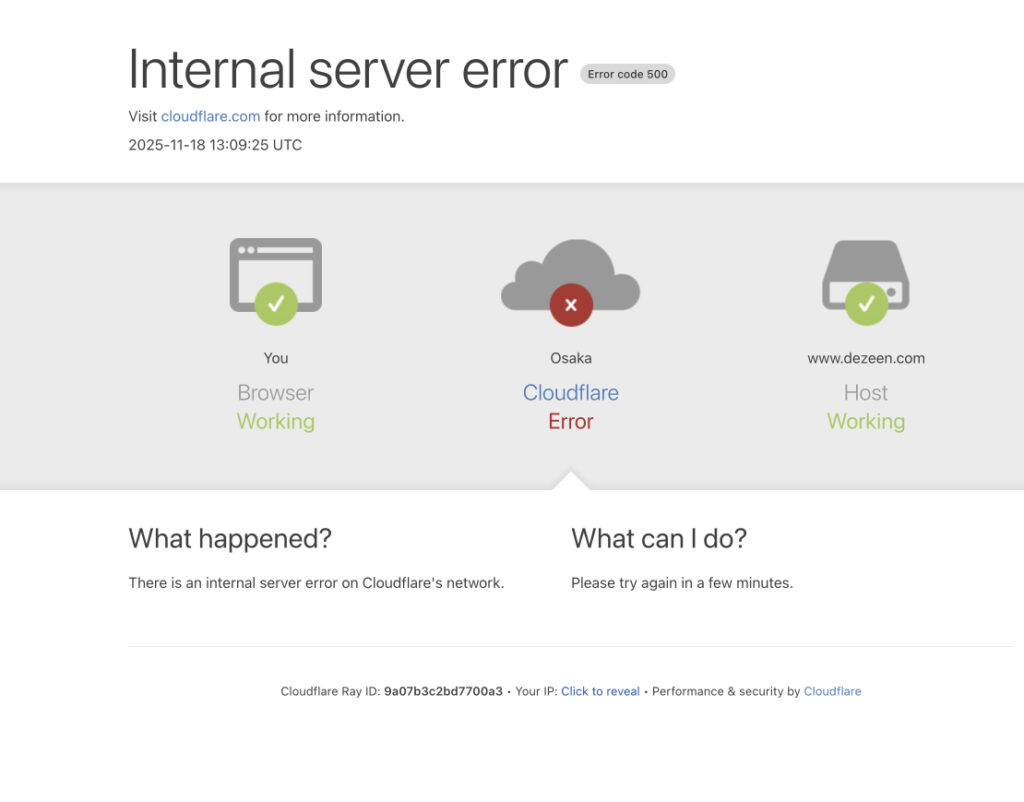Click to reveal your IP address
Image resolution: width=1024 pixels, height=802 pixels.
[600, 691]
